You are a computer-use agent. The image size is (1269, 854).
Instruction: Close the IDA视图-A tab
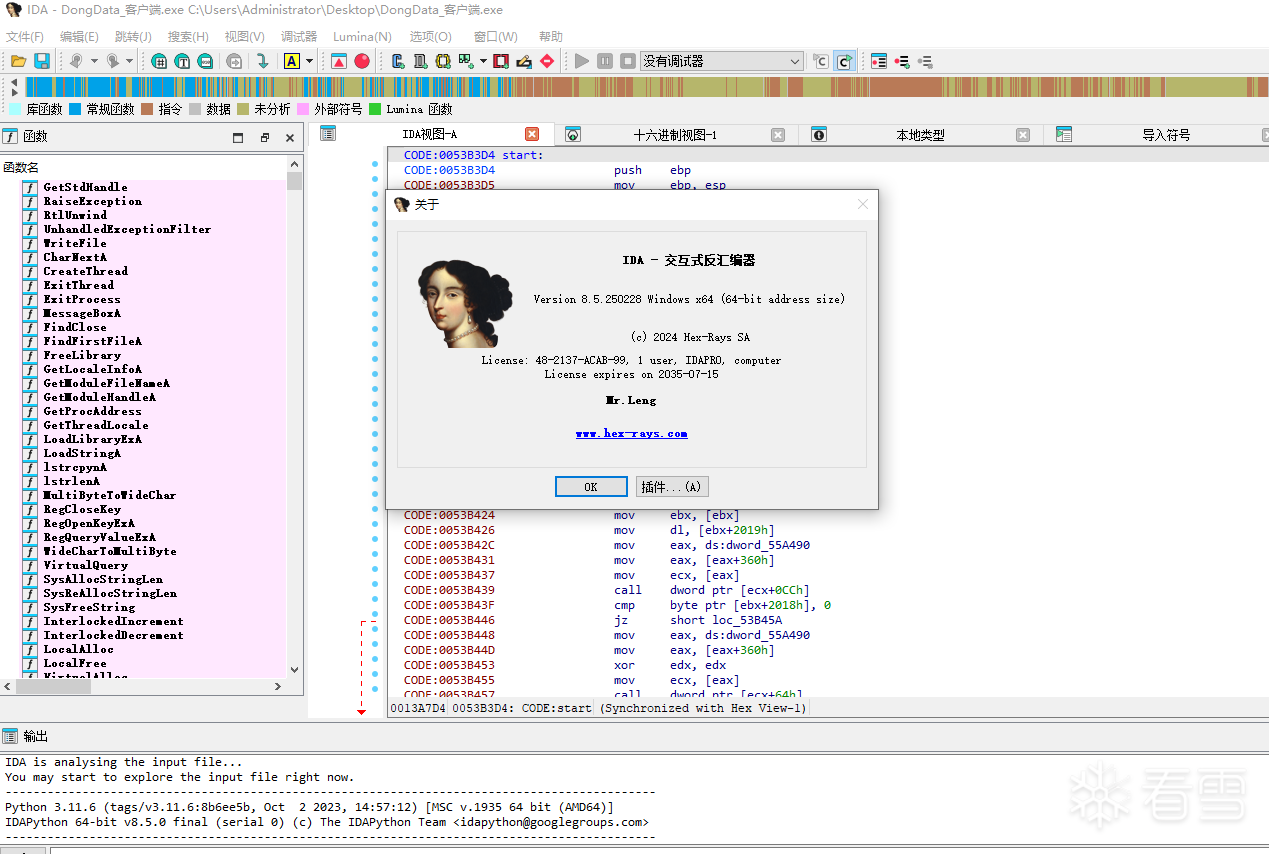point(532,134)
